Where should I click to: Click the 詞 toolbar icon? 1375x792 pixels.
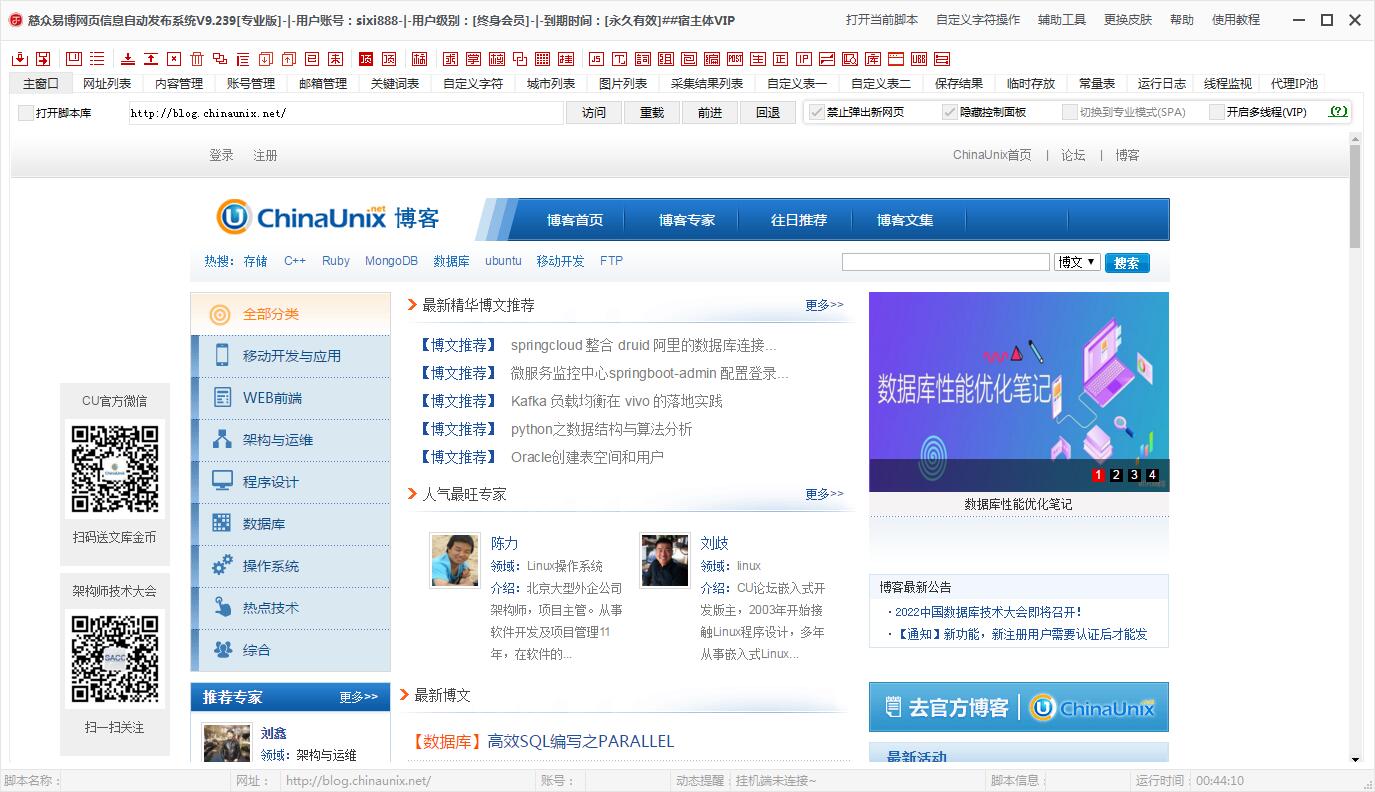coord(642,59)
